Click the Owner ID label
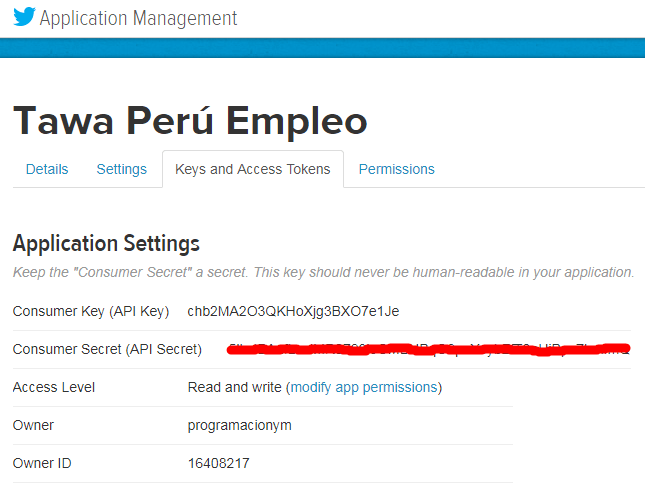645x489 pixels. pos(42,463)
